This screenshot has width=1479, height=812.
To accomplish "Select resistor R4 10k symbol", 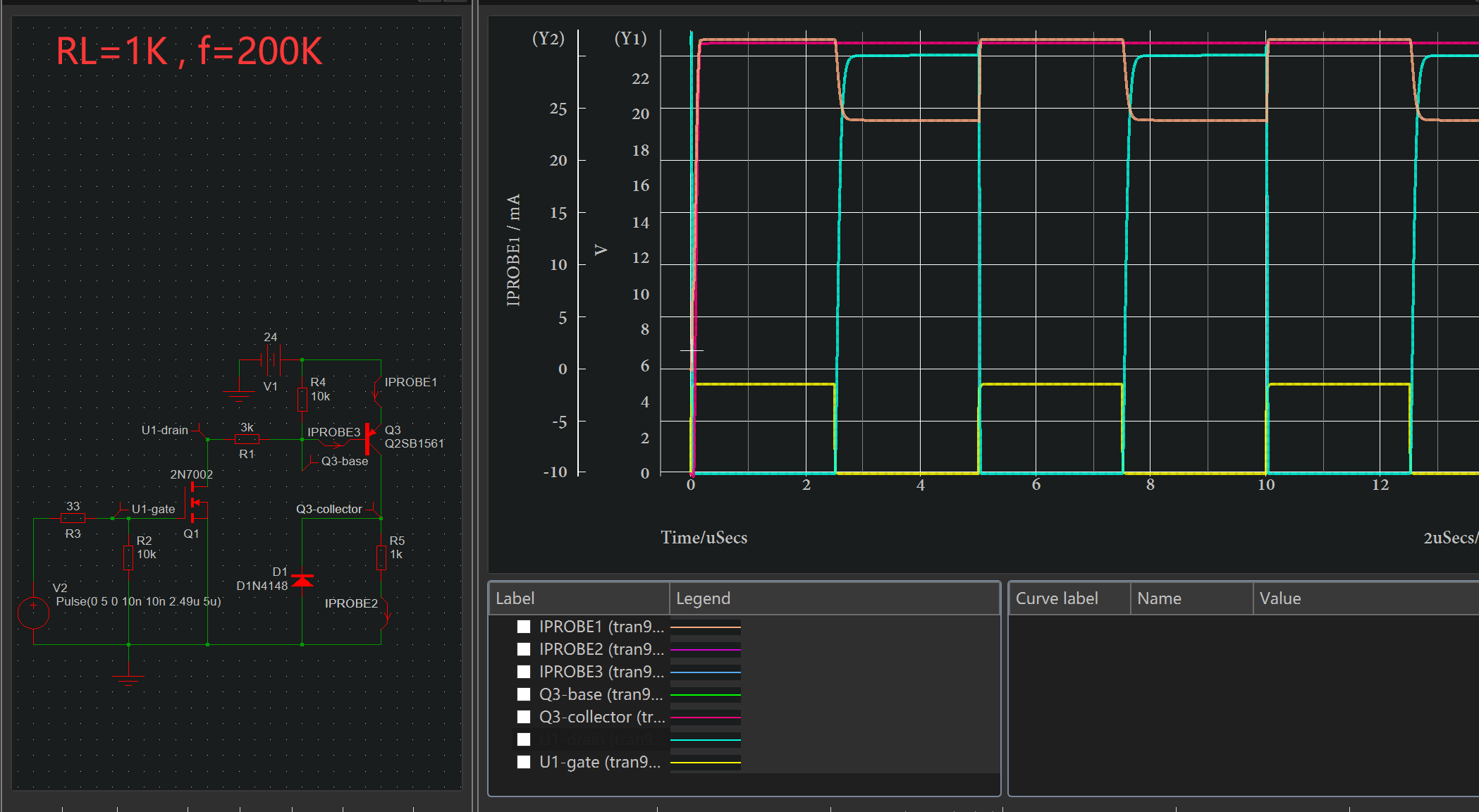I will (x=302, y=399).
